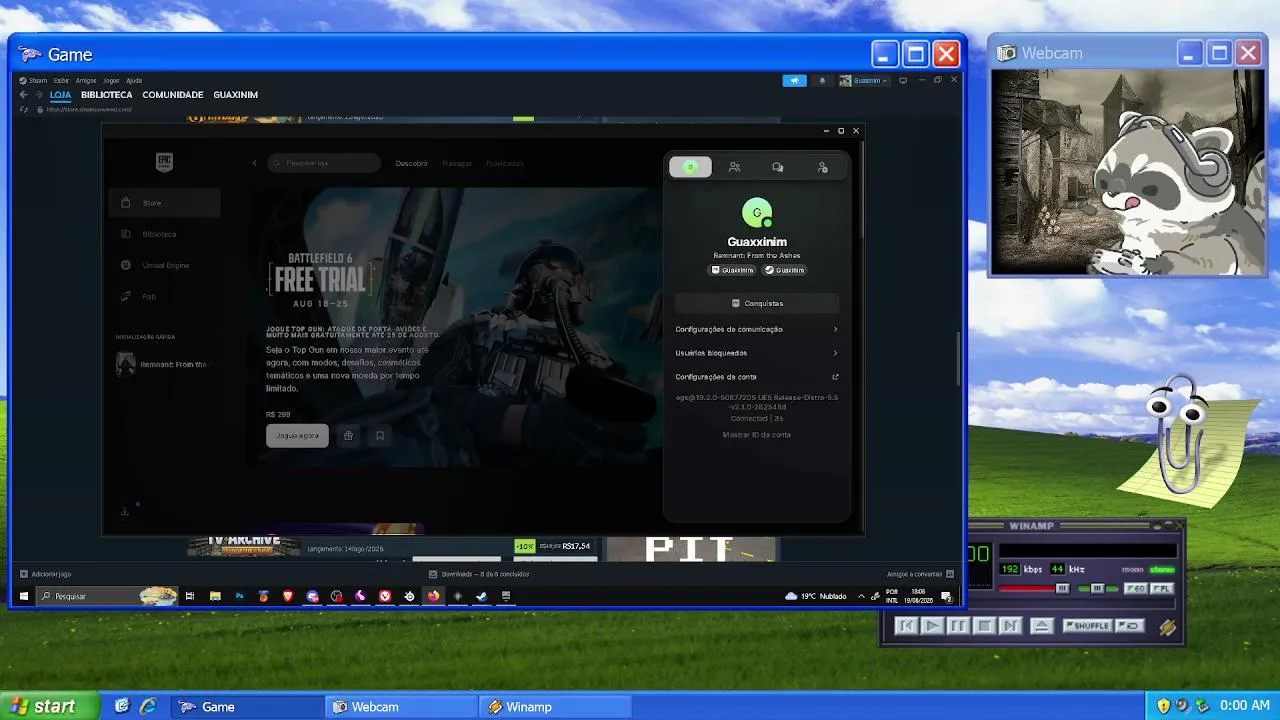
Task: Open the Steam COMUNIDADE tab
Action: [173, 95]
